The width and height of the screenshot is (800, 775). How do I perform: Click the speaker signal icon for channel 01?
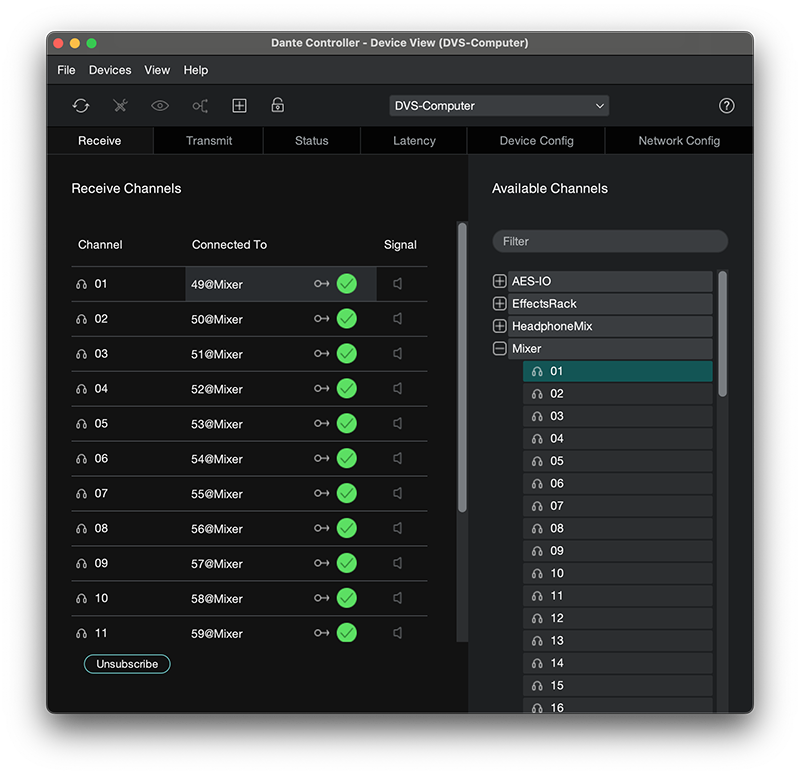398,284
